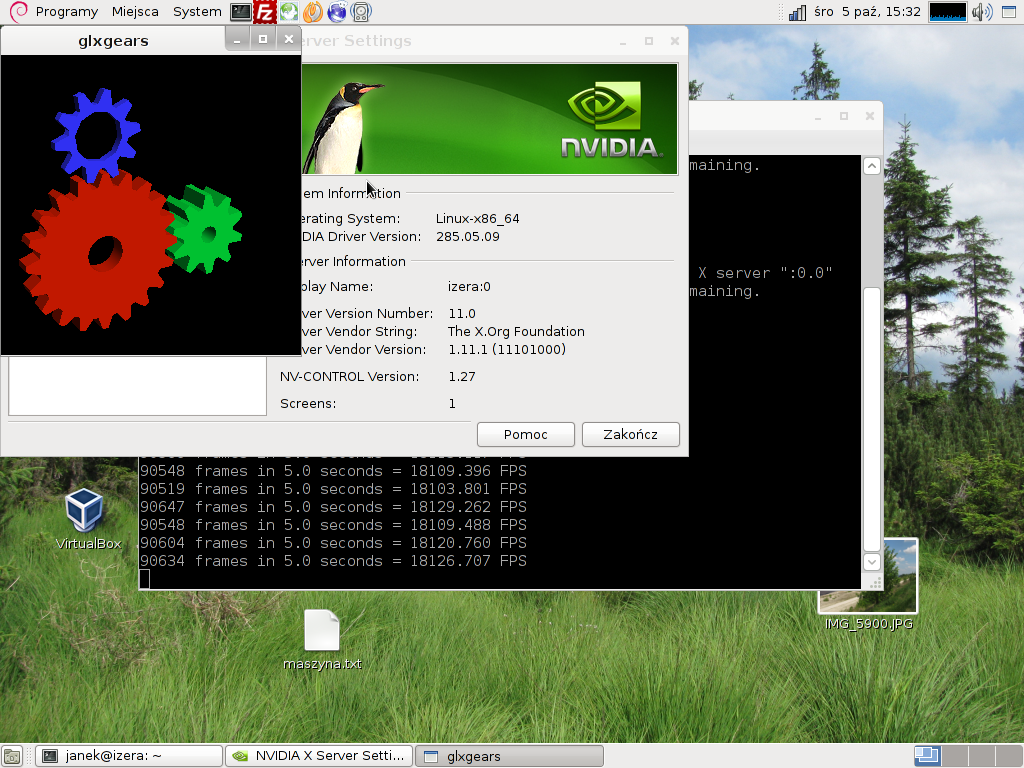
Task: Open the System menu
Action: click(197, 12)
